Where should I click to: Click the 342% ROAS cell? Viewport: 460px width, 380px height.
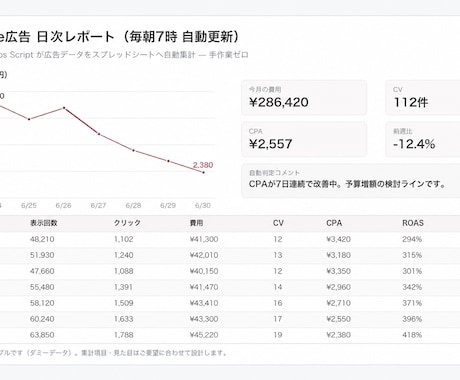[412, 287]
